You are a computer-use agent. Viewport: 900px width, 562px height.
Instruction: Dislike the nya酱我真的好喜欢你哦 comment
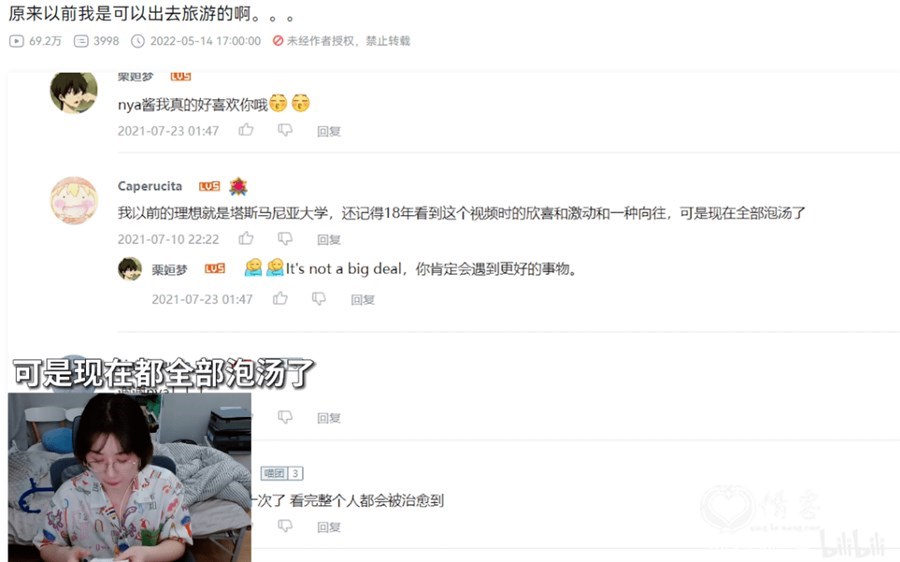(x=285, y=130)
